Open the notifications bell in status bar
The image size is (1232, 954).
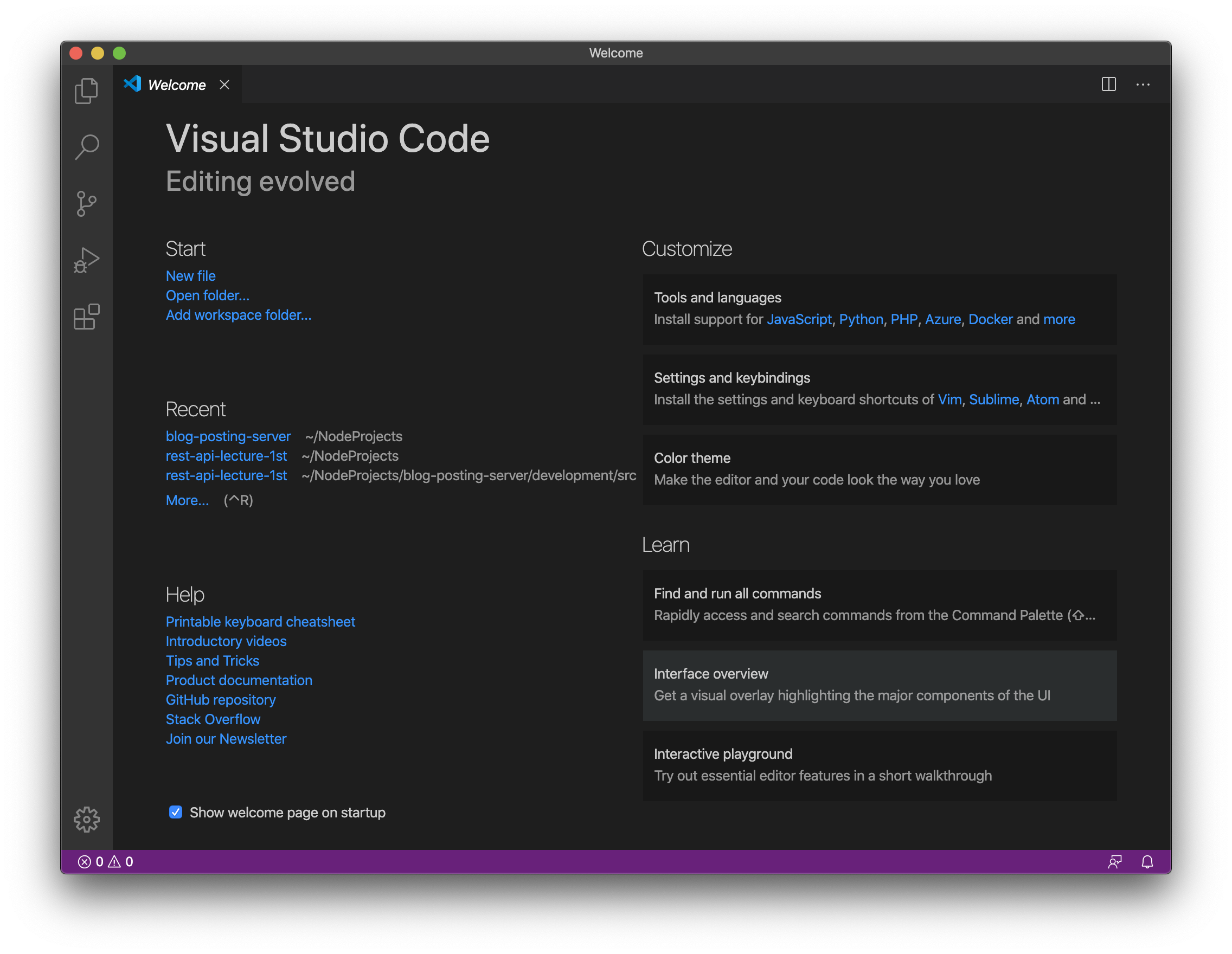tap(1147, 861)
